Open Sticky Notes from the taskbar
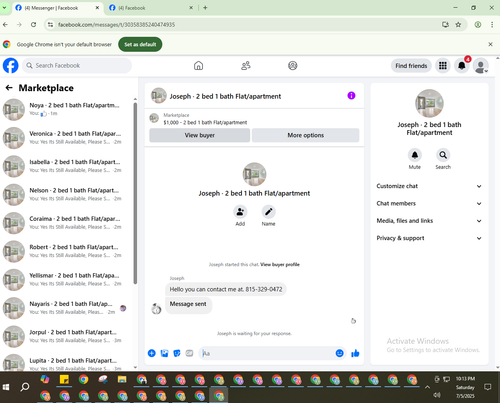Screen dimensions: 500x403 pos(64,379)
